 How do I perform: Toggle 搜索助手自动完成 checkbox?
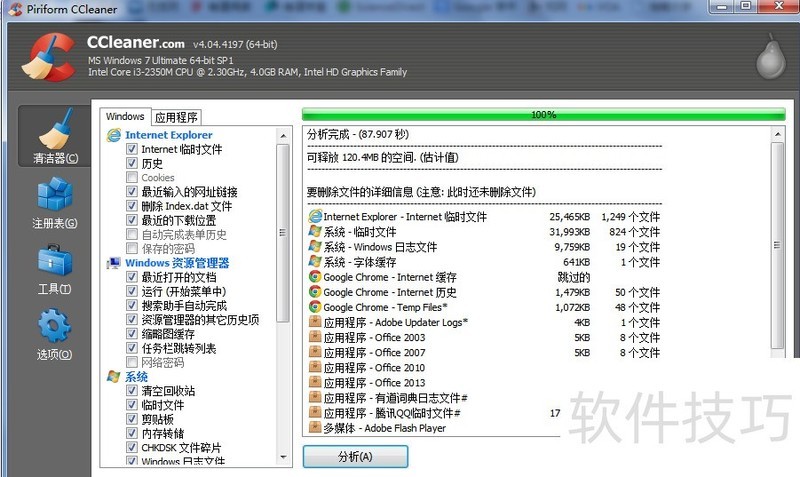[x=132, y=306]
